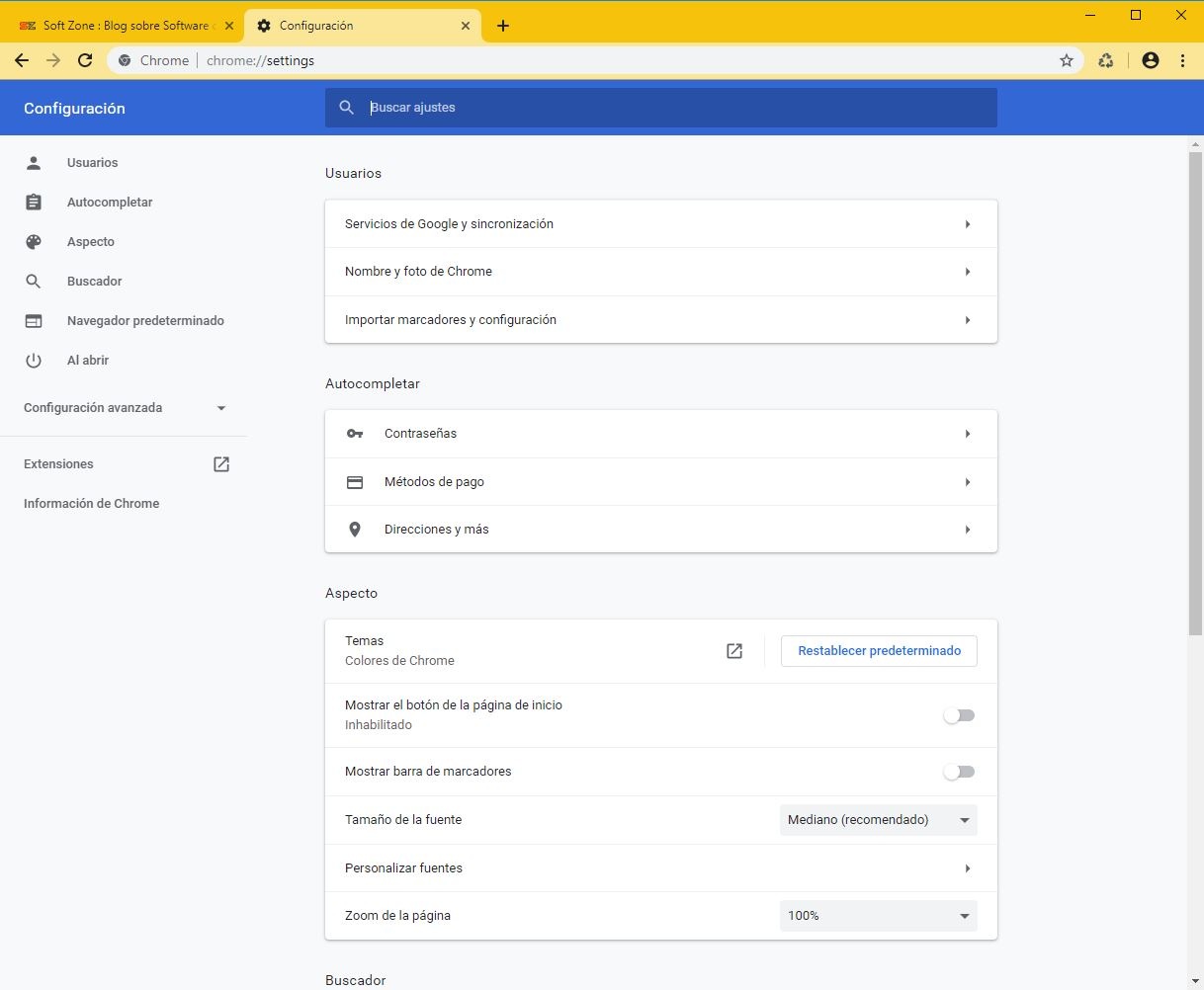Expand Configuración avanzada in sidebar
Screen dimensions: 1204x990
tap(125, 408)
